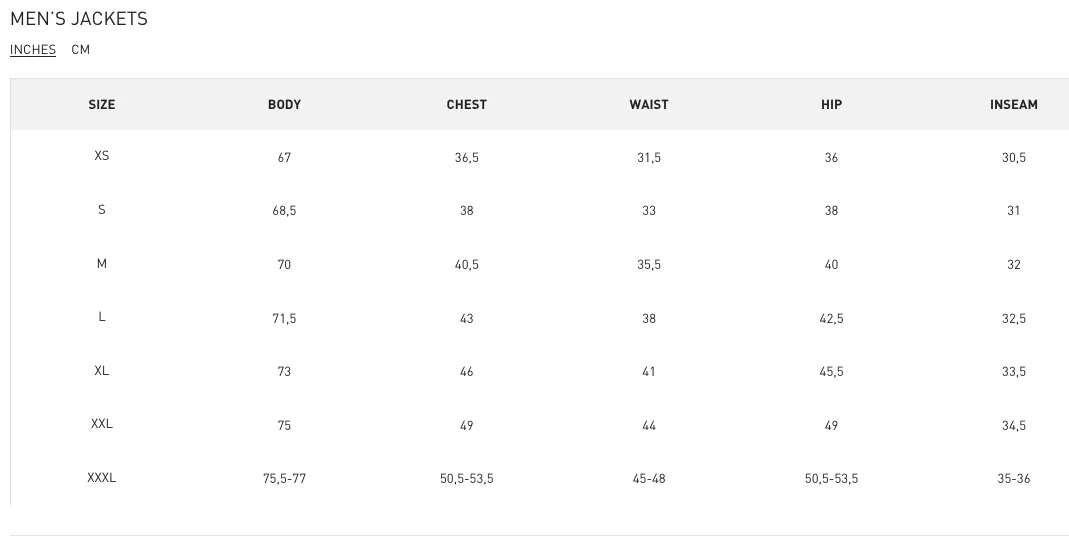This screenshot has height=549, width=1069.
Task: Switch units to CM
Action: (80, 50)
